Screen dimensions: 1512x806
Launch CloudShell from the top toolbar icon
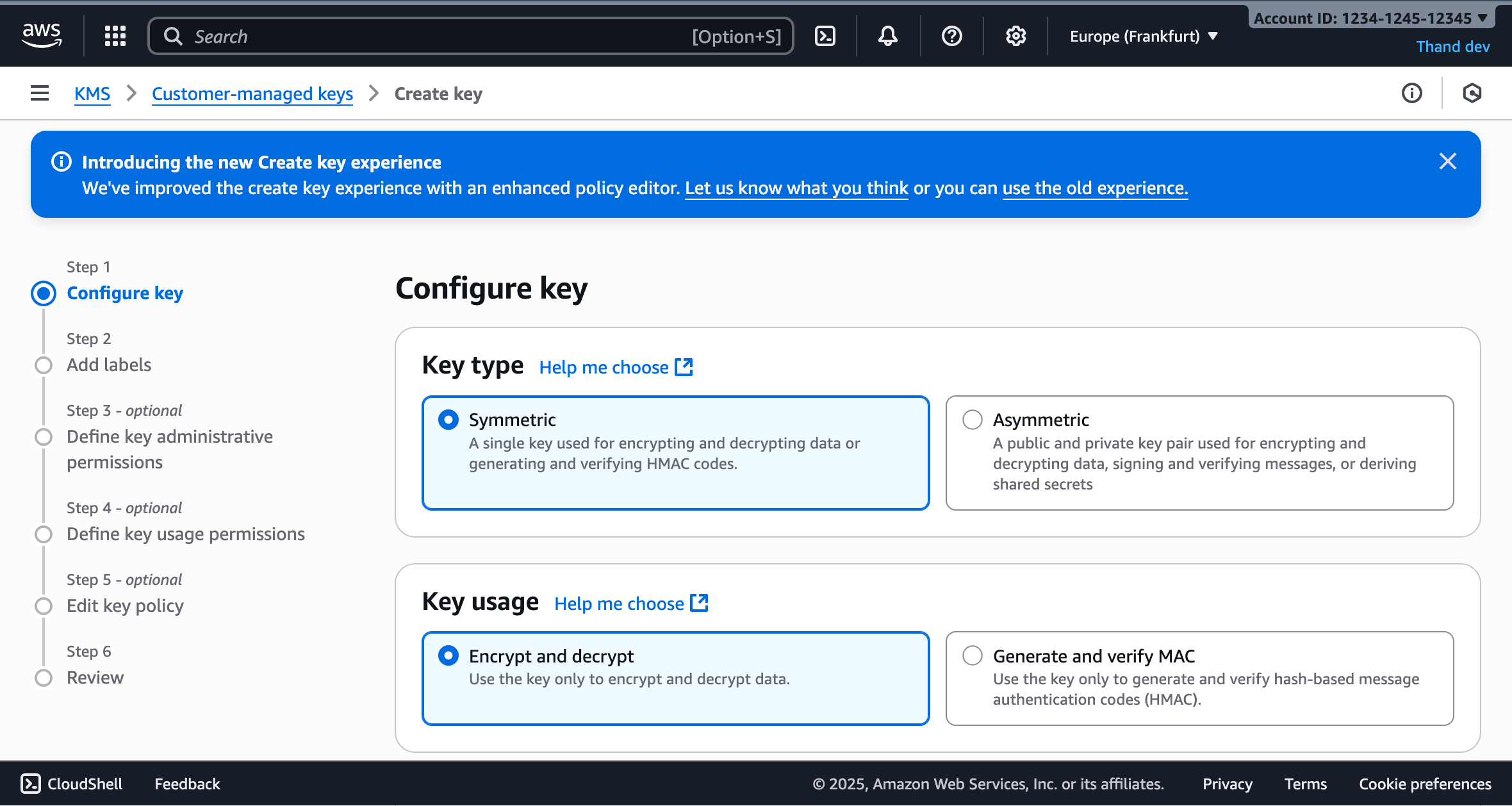pos(825,36)
